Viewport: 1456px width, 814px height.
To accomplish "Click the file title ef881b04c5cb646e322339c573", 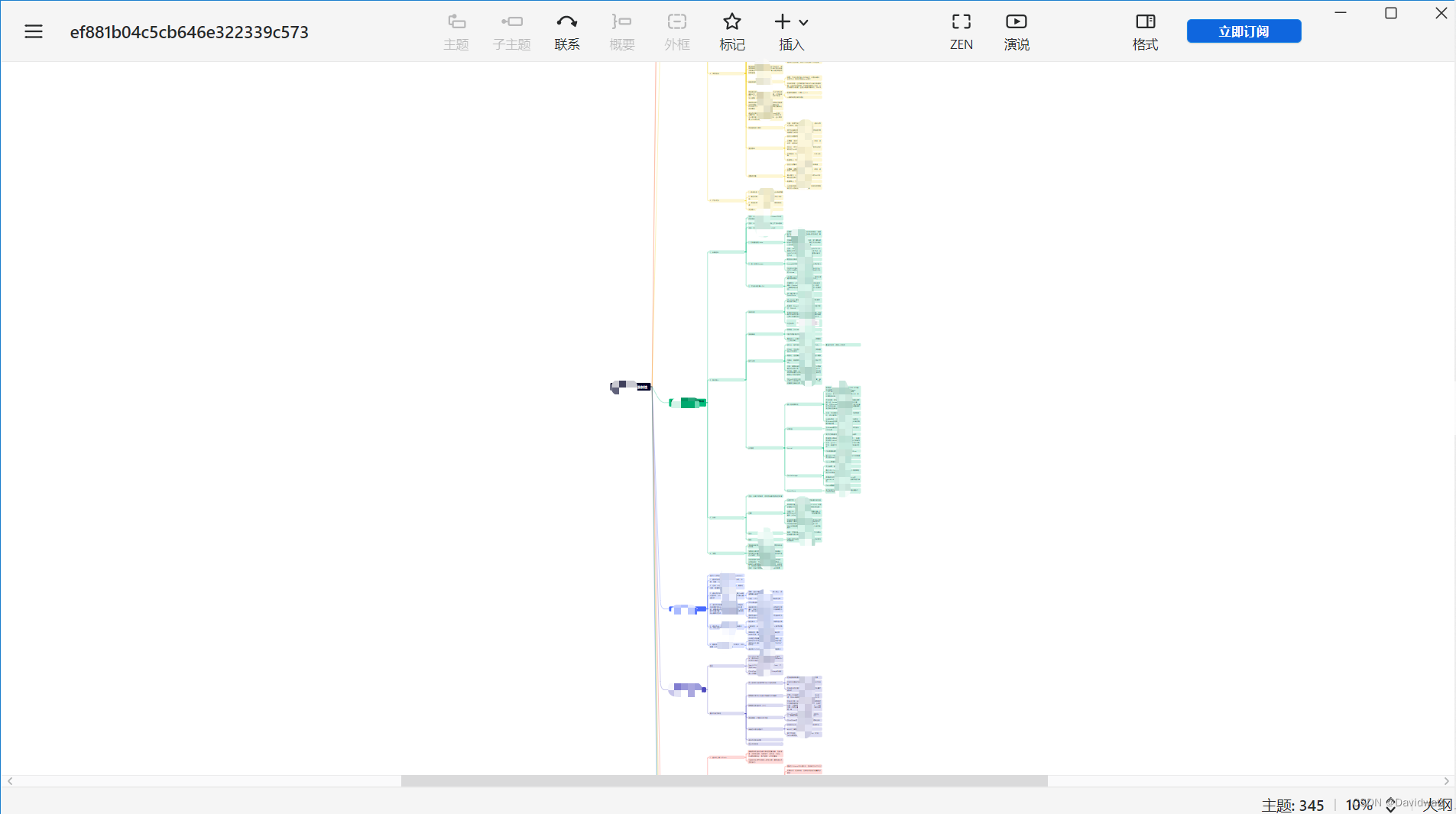I will pos(190,32).
